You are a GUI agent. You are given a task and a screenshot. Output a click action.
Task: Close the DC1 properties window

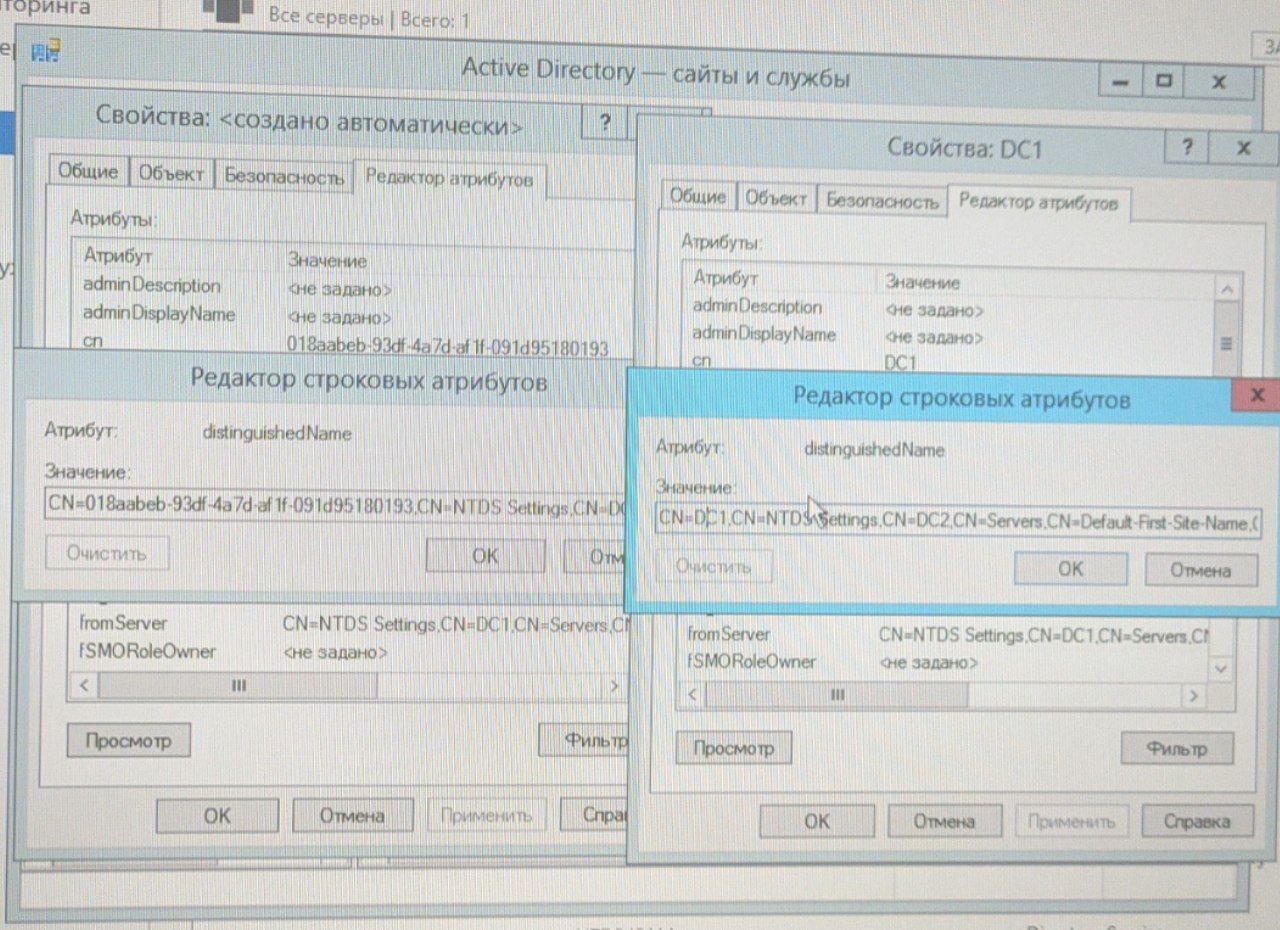pyautogui.click(x=1243, y=148)
